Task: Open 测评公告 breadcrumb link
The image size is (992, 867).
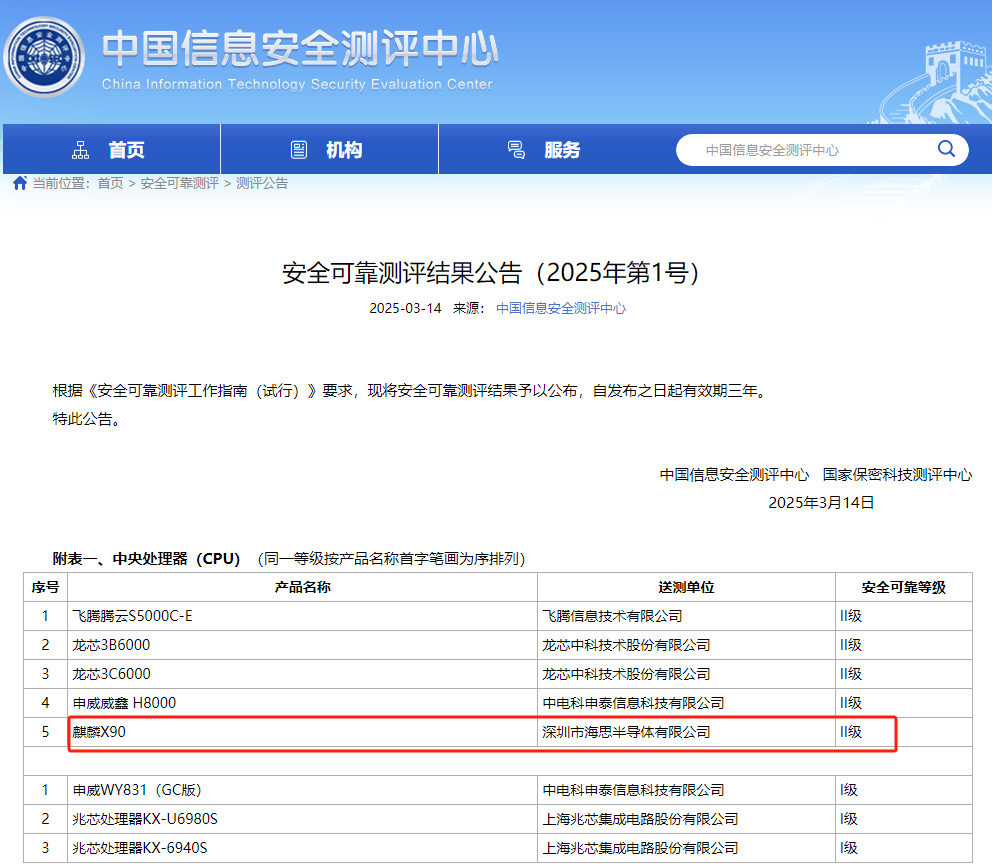Action: pos(262,184)
